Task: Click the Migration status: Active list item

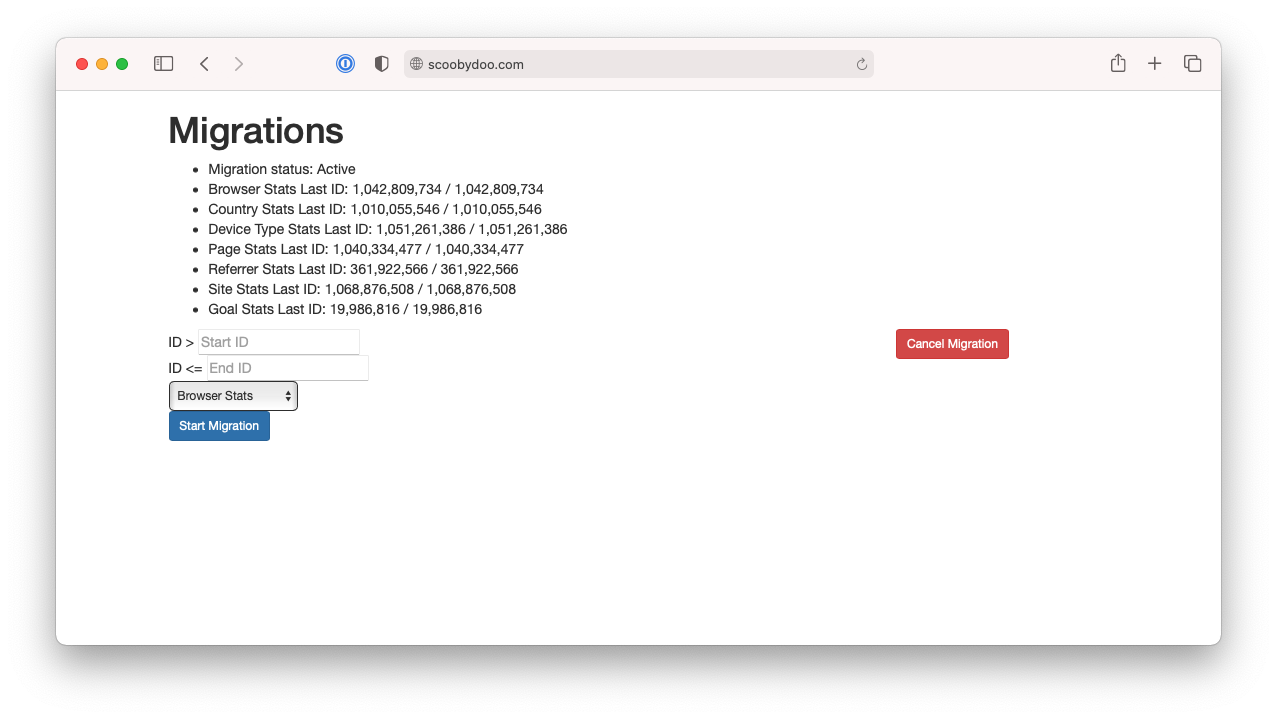Action: click(x=282, y=168)
